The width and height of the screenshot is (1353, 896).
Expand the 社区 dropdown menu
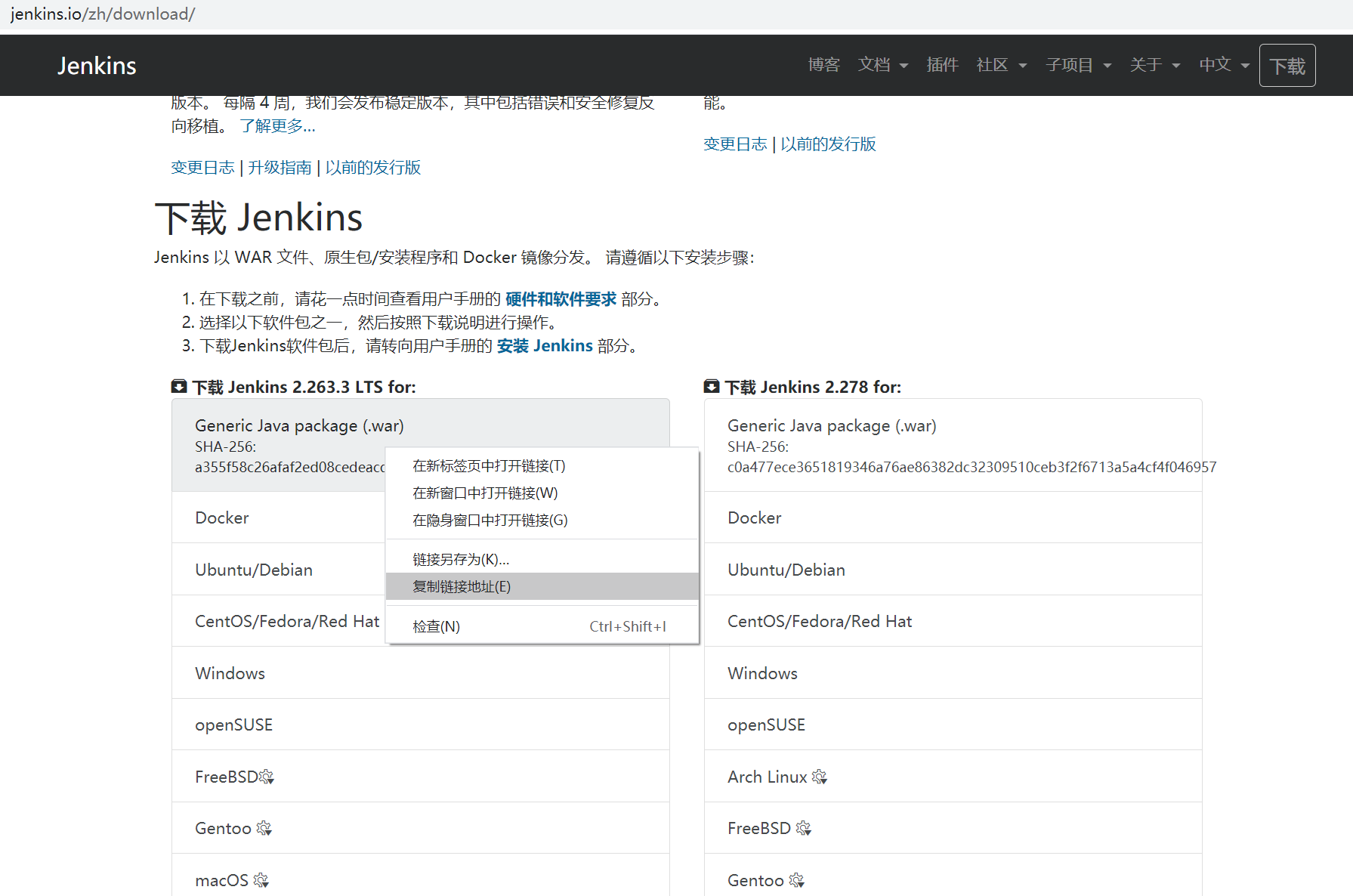point(1001,65)
